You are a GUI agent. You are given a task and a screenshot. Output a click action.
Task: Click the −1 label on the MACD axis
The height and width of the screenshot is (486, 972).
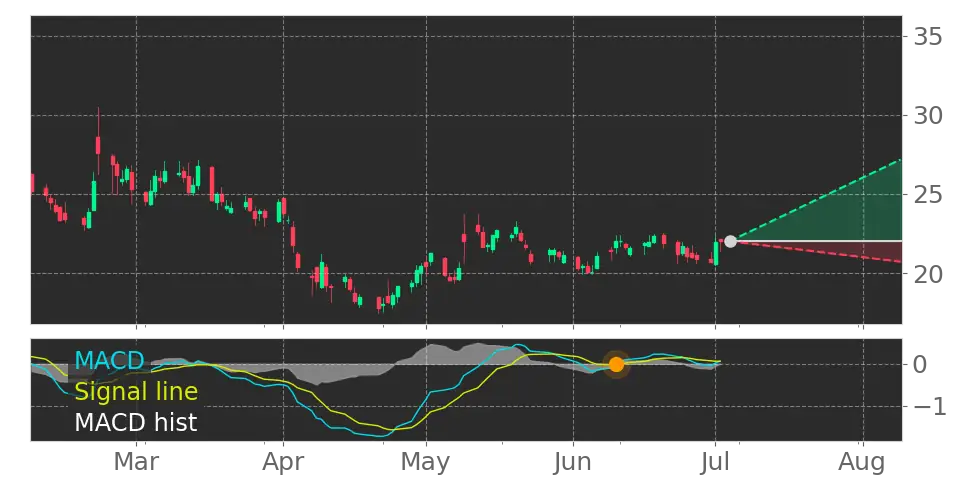[928, 407]
